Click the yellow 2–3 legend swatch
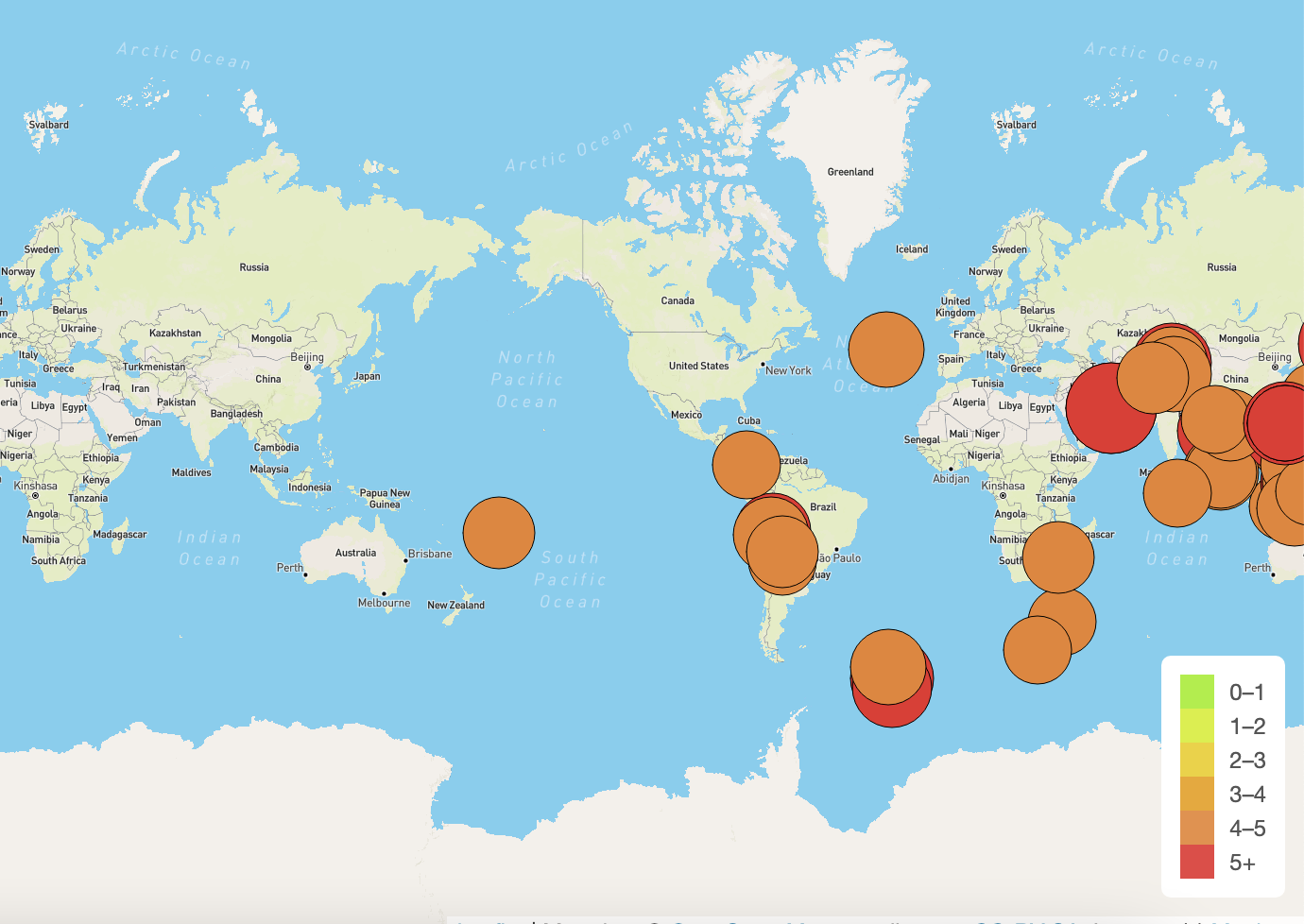The height and width of the screenshot is (924, 1304). pos(1196,760)
